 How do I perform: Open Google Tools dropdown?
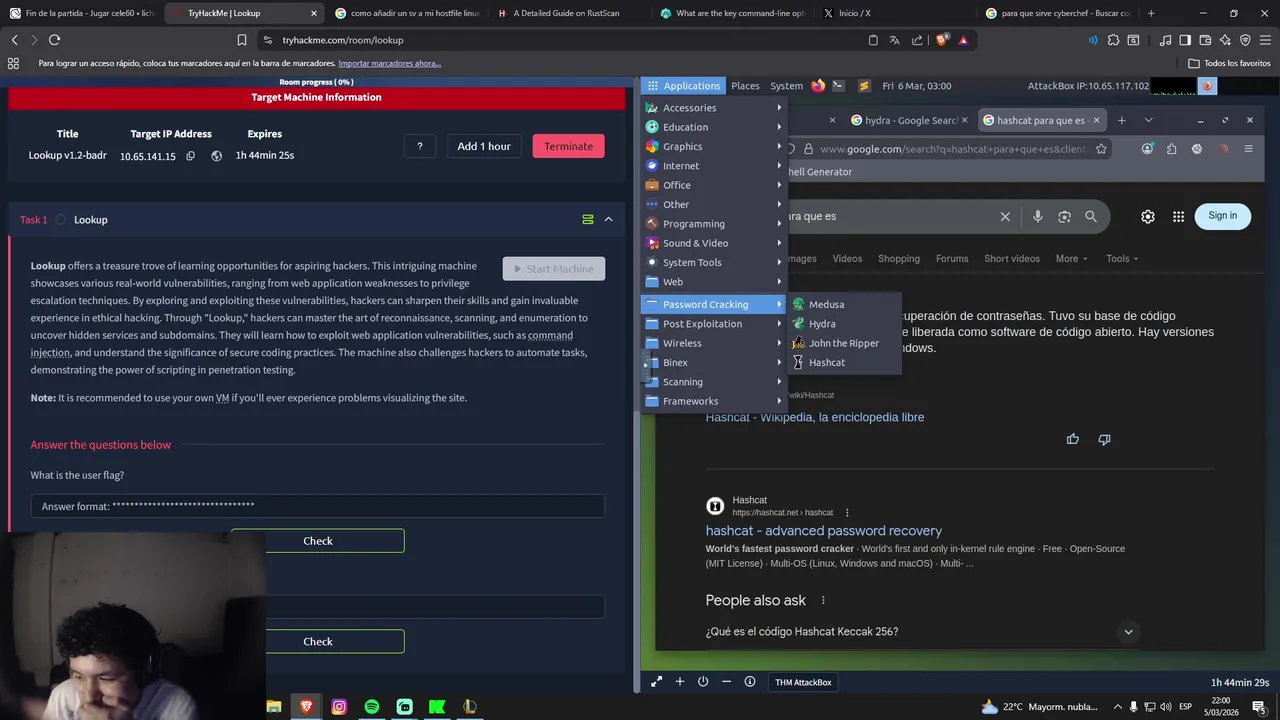pyautogui.click(x=1122, y=259)
